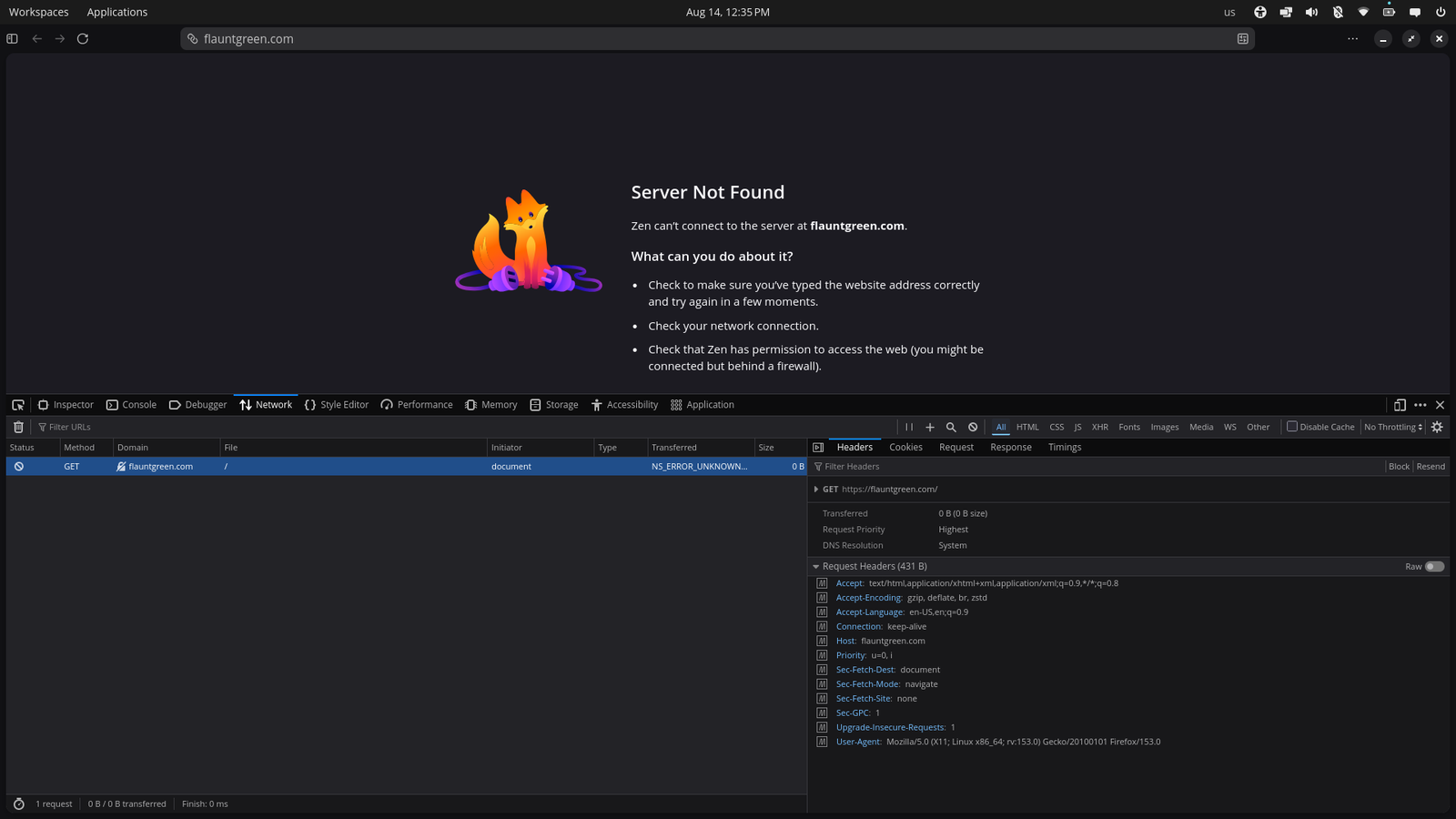Viewport: 1456px width, 819px height.
Task: Open network search panel
Action: pos(951,427)
